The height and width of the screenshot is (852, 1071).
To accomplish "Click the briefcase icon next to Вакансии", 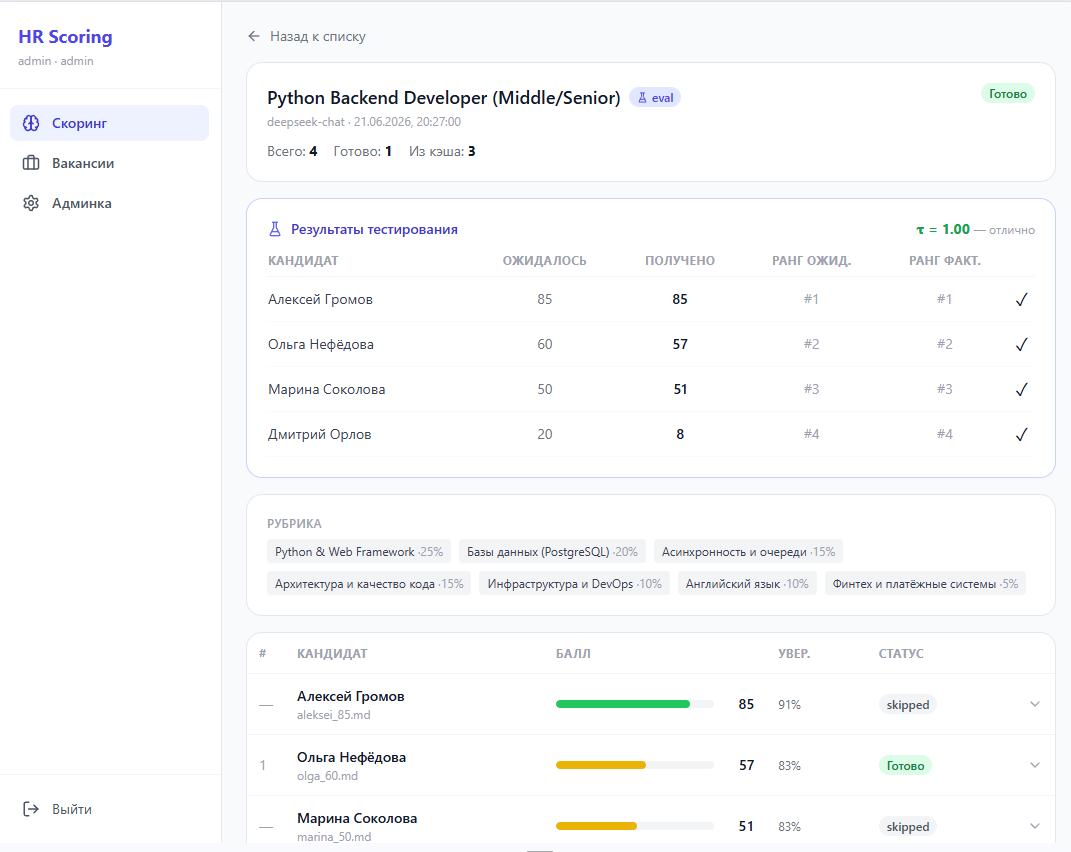I will pyautogui.click(x=31, y=163).
